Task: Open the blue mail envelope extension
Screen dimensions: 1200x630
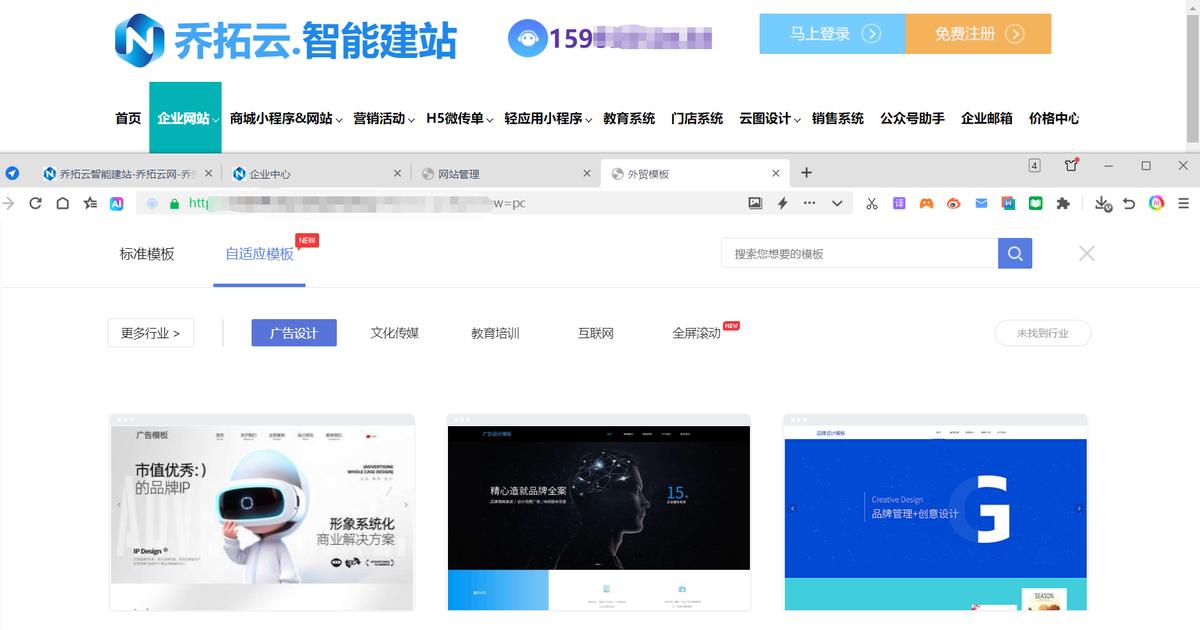Action: click(981, 203)
